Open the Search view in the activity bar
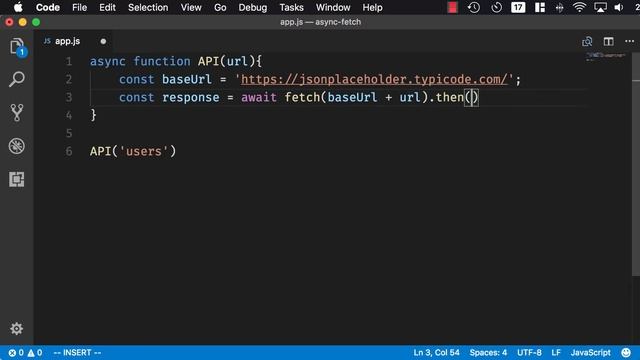Screen dimensions: 640x360 (x=17, y=79)
